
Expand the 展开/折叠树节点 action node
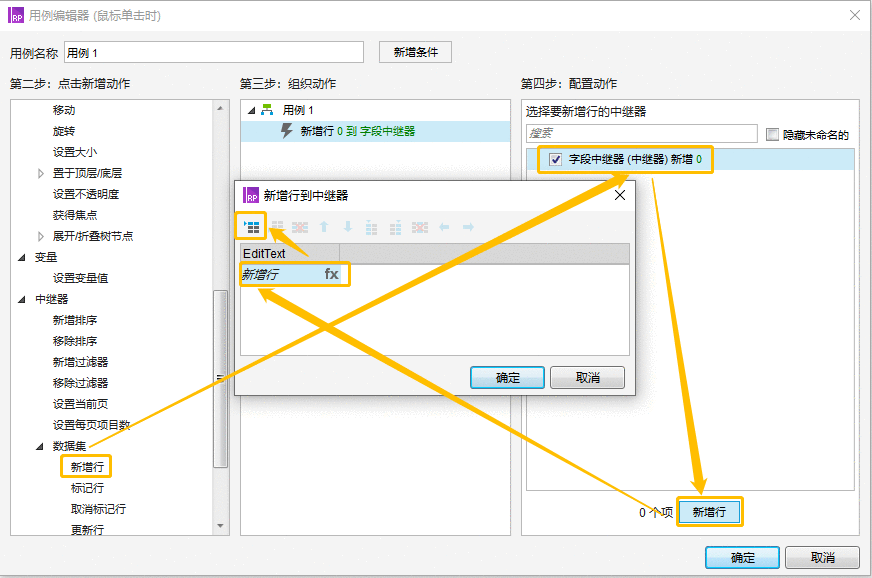pyautogui.click(x=41, y=236)
